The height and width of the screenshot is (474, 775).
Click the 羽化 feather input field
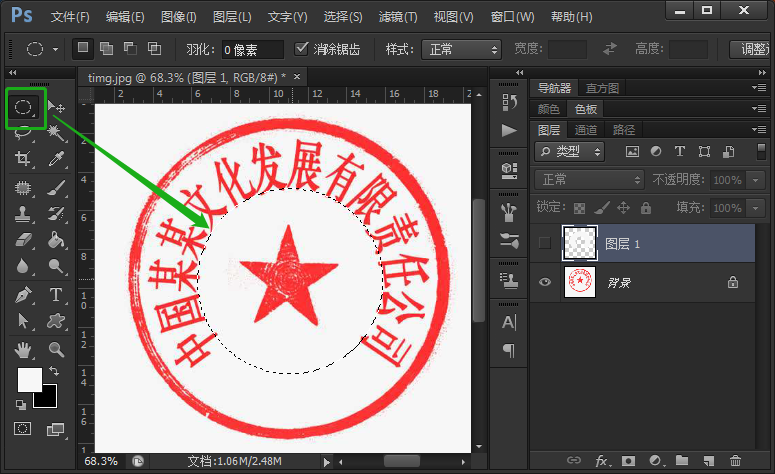click(x=253, y=49)
